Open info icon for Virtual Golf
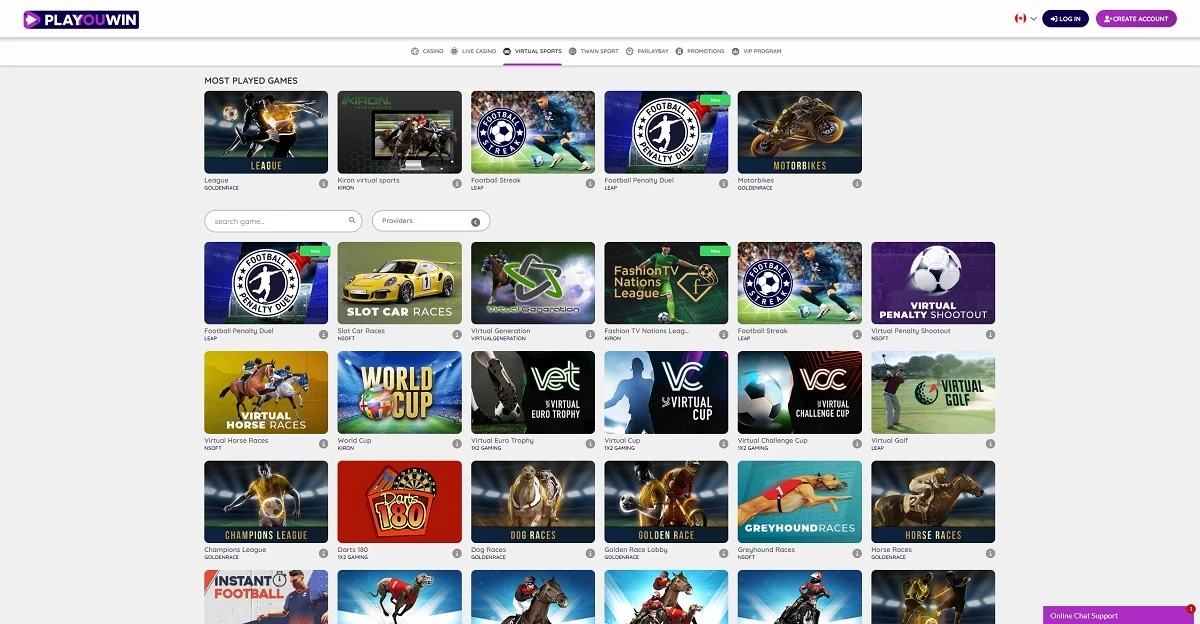The image size is (1200, 624). (x=991, y=444)
